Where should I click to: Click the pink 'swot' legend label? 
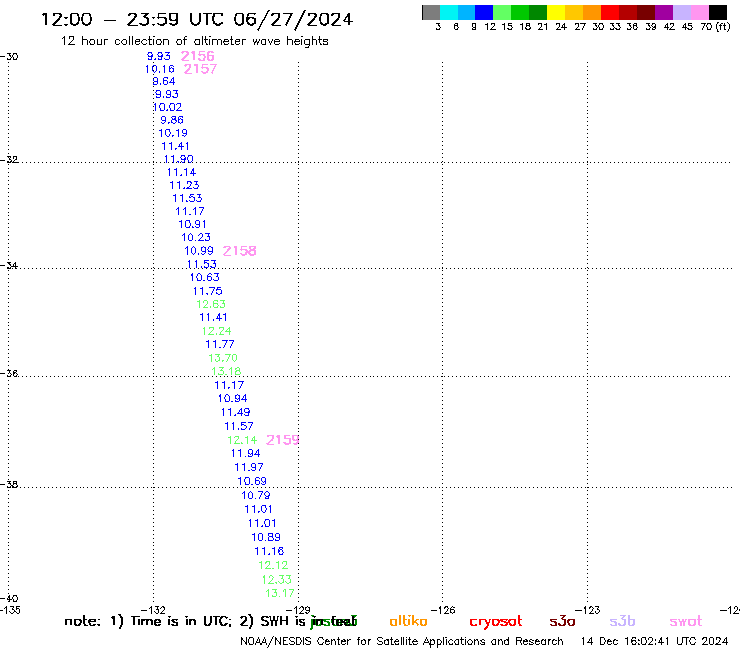coord(686,621)
